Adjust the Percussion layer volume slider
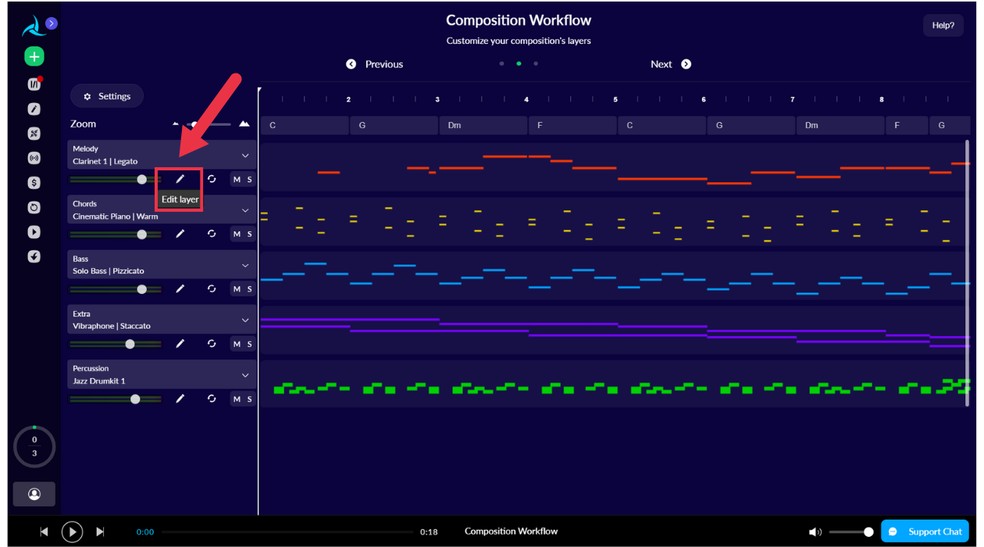 pyautogui.click(x=115, y=399)
